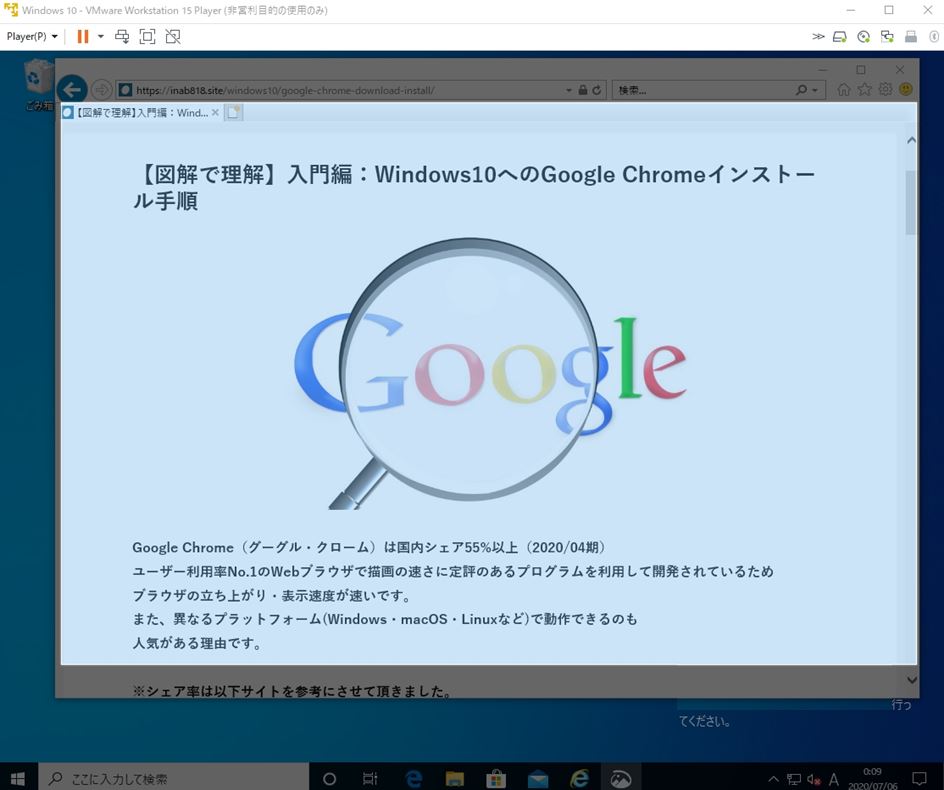This screenshot has height=790, width=944.
Task: Expand the power options arrow beside pause
Action: coord(101,37)
